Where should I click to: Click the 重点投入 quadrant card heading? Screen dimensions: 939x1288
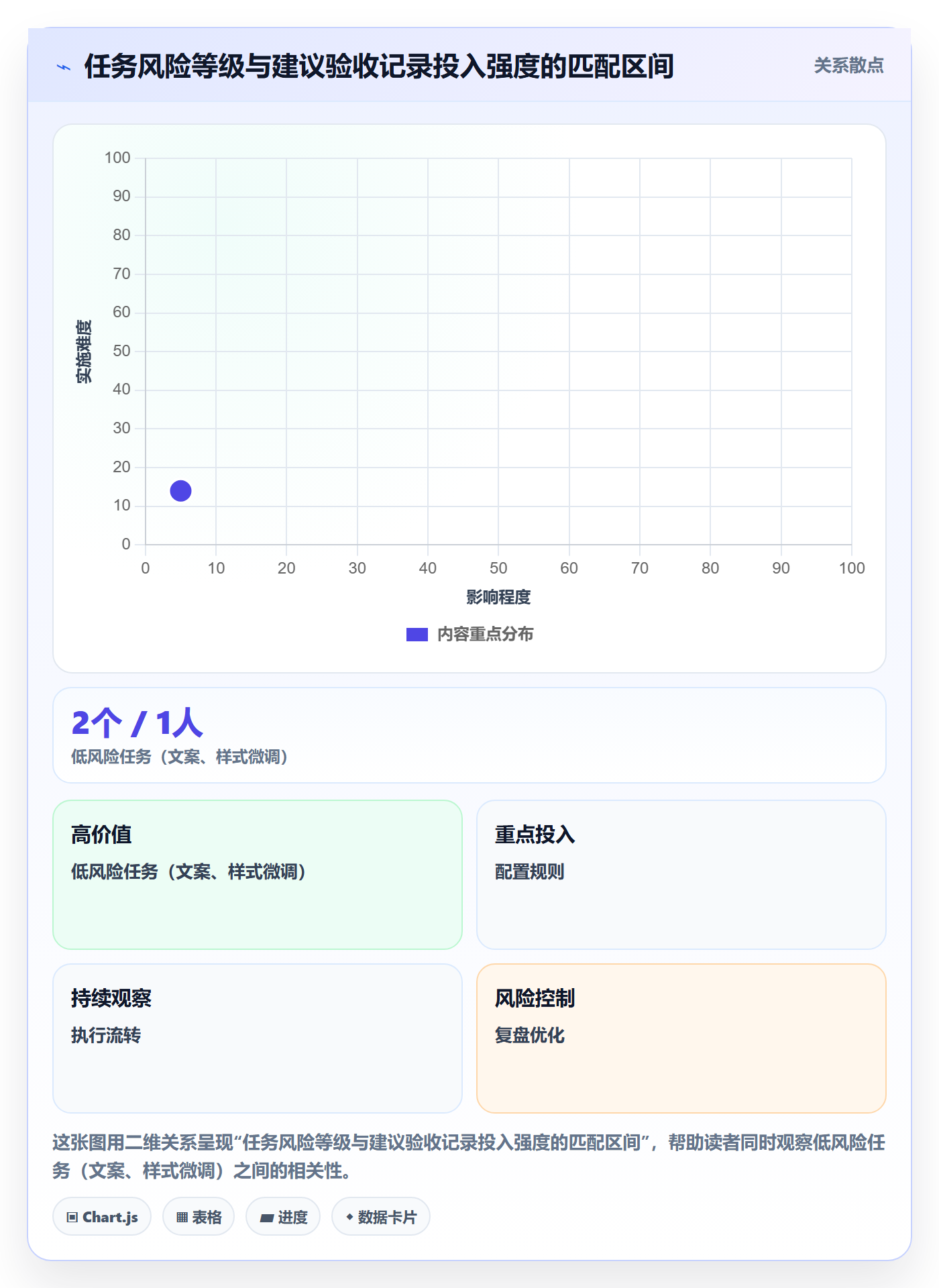pyautogui.click(x=535, y=835)
